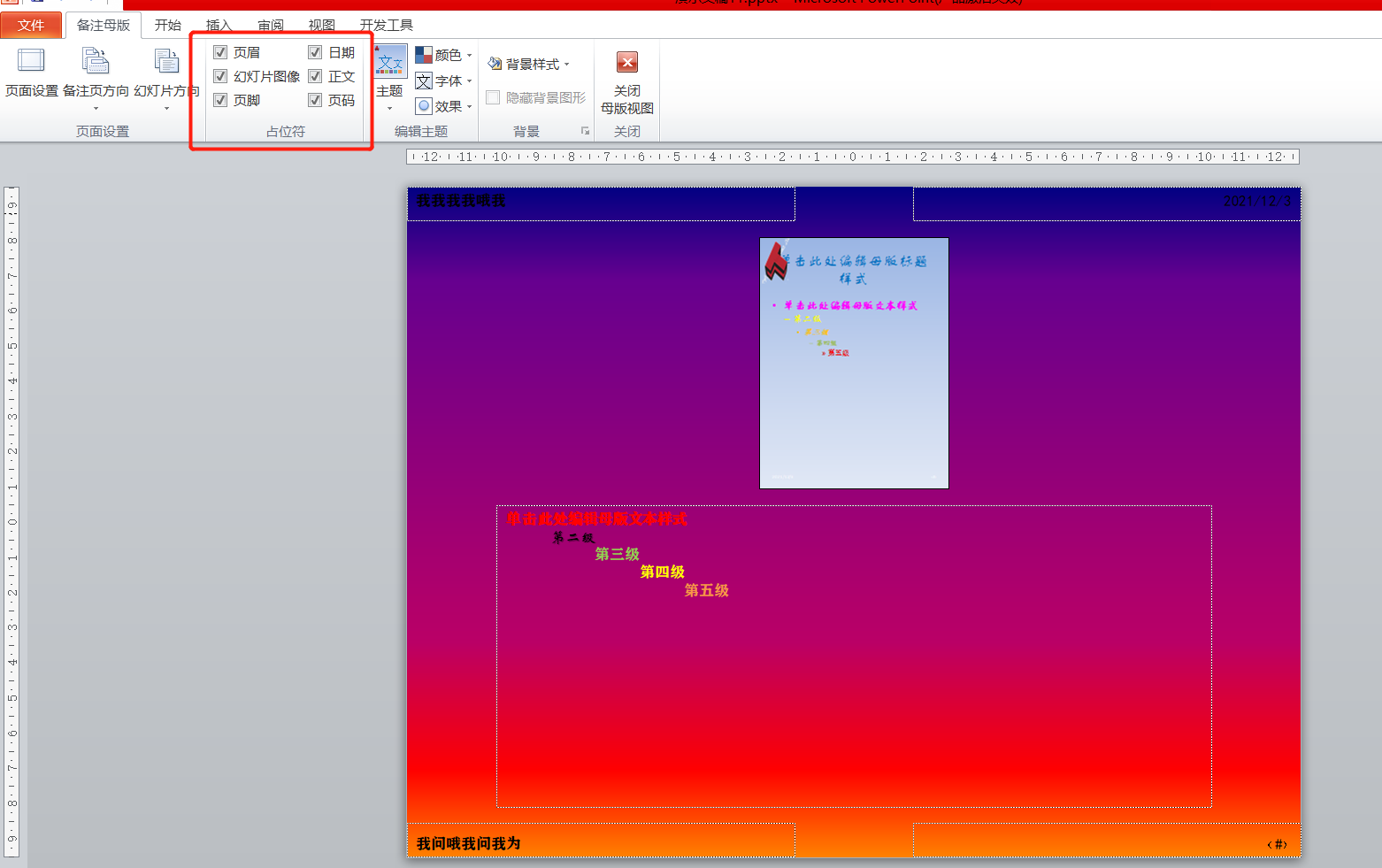This screenshot has width=1382, height=868.
Task: Open the File (文件) tab
Action: click(31, 25)
